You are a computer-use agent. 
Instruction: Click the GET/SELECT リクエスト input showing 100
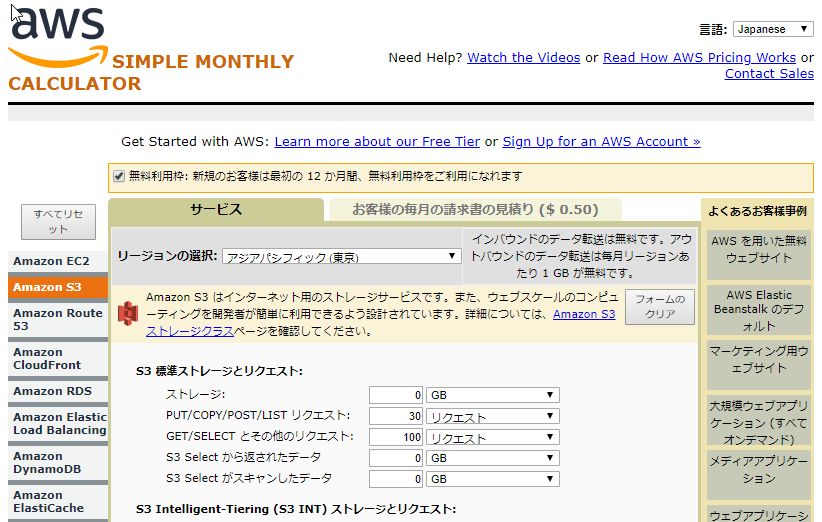pos(395,437)
